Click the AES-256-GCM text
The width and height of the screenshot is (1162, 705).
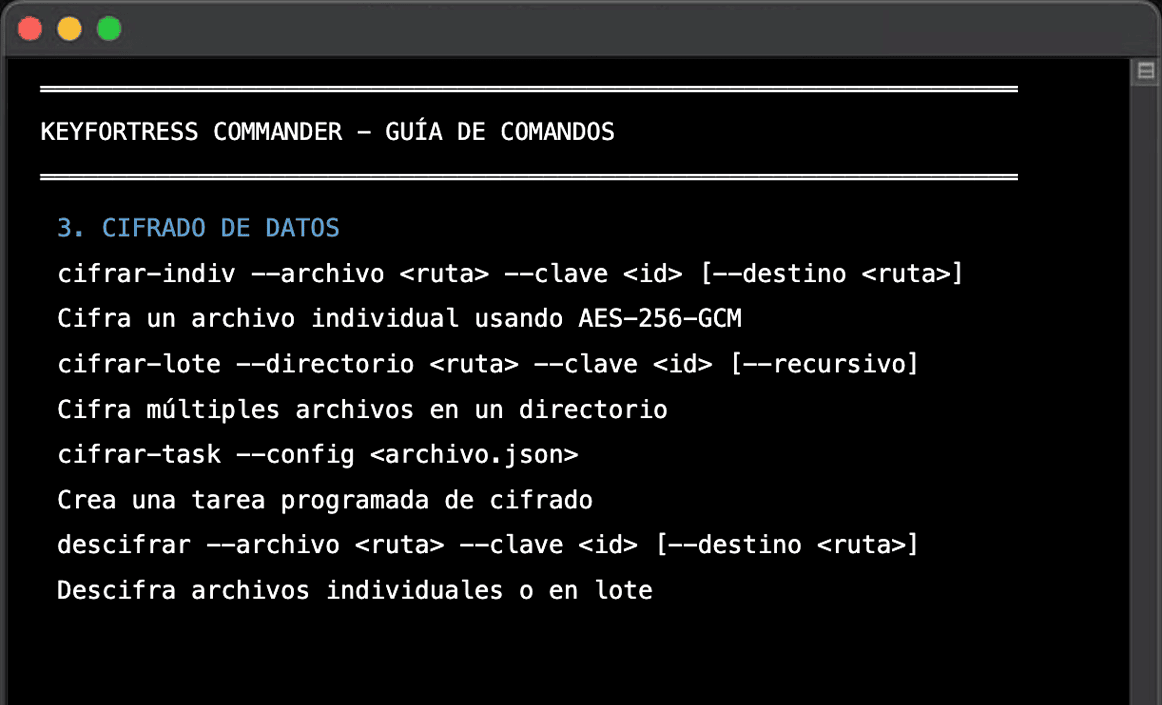pos(660,319)
